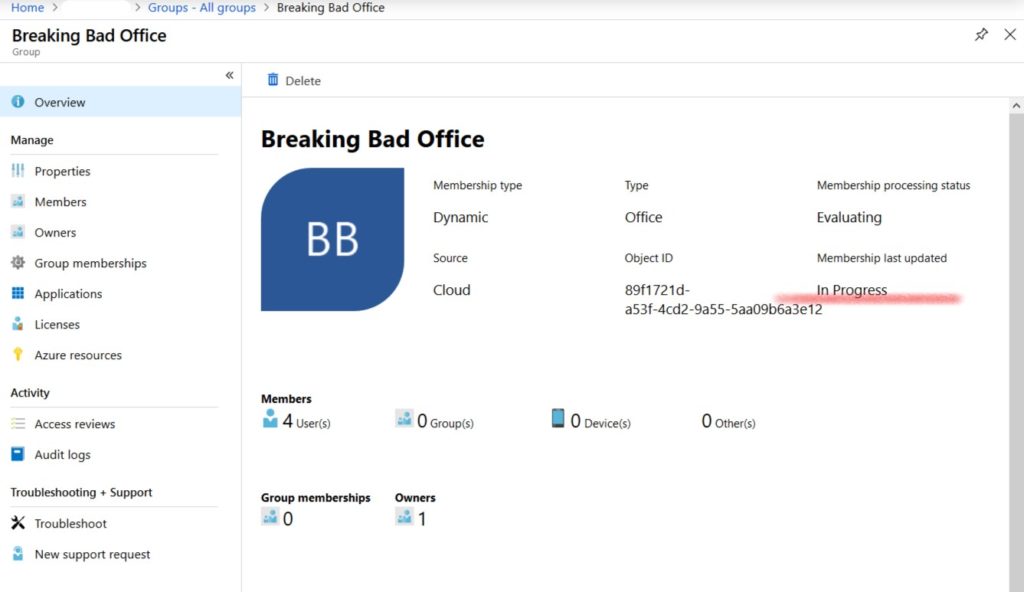Open the Owners count of 1
The image size is (1024, 592).
click(422, 519)
